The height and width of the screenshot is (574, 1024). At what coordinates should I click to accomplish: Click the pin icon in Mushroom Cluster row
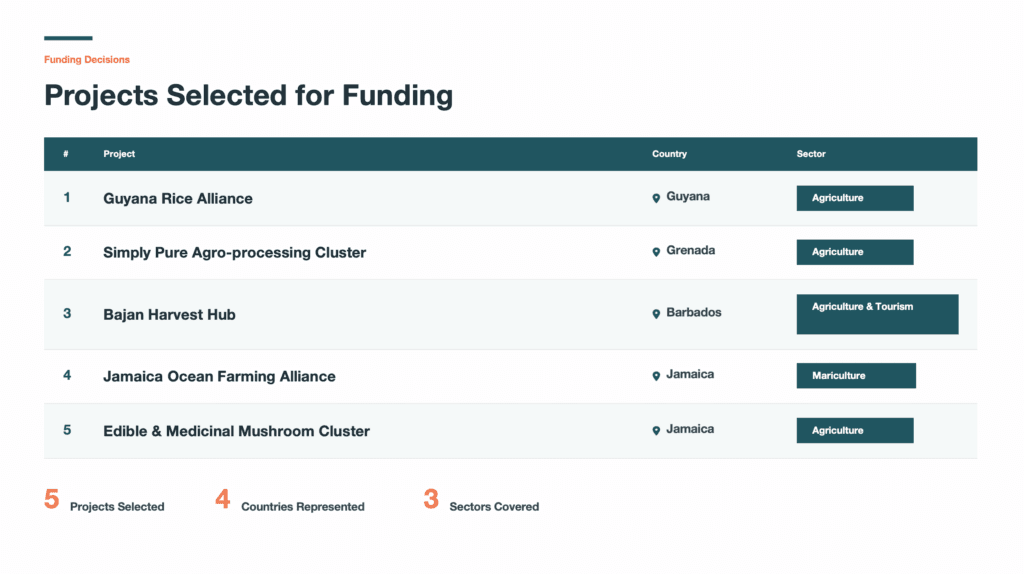point(656,430)
